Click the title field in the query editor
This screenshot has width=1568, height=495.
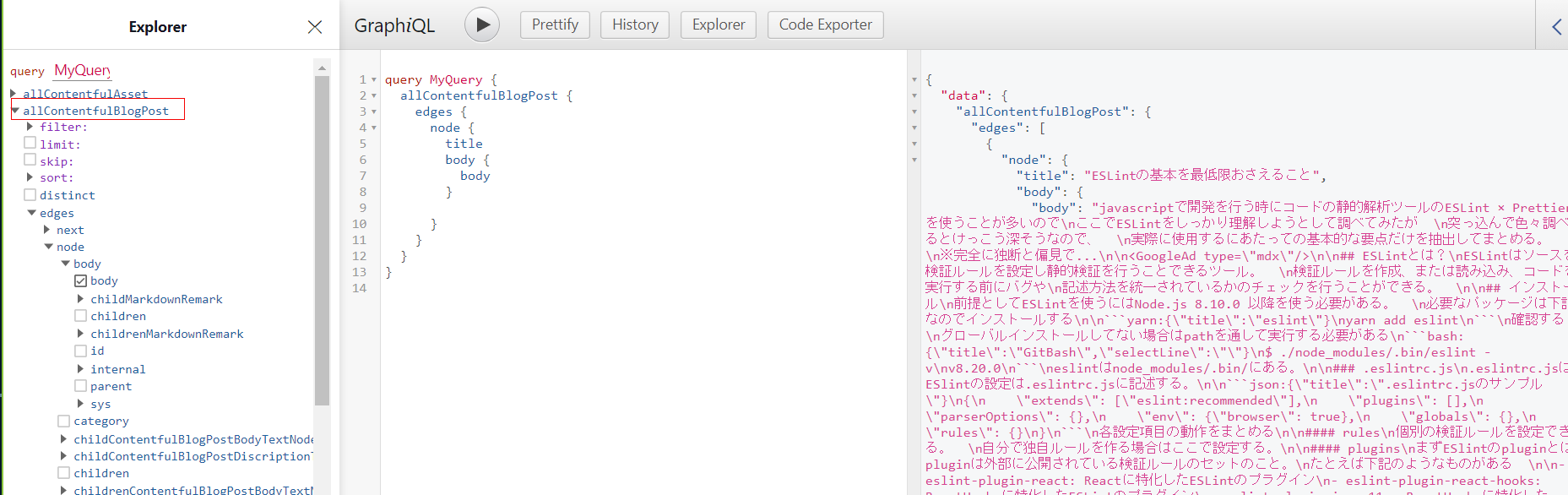click(x=464, y=144)
